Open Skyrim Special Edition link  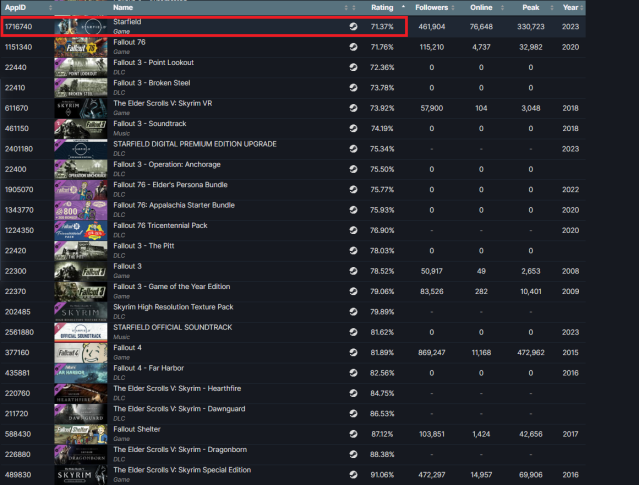point(182,470)
